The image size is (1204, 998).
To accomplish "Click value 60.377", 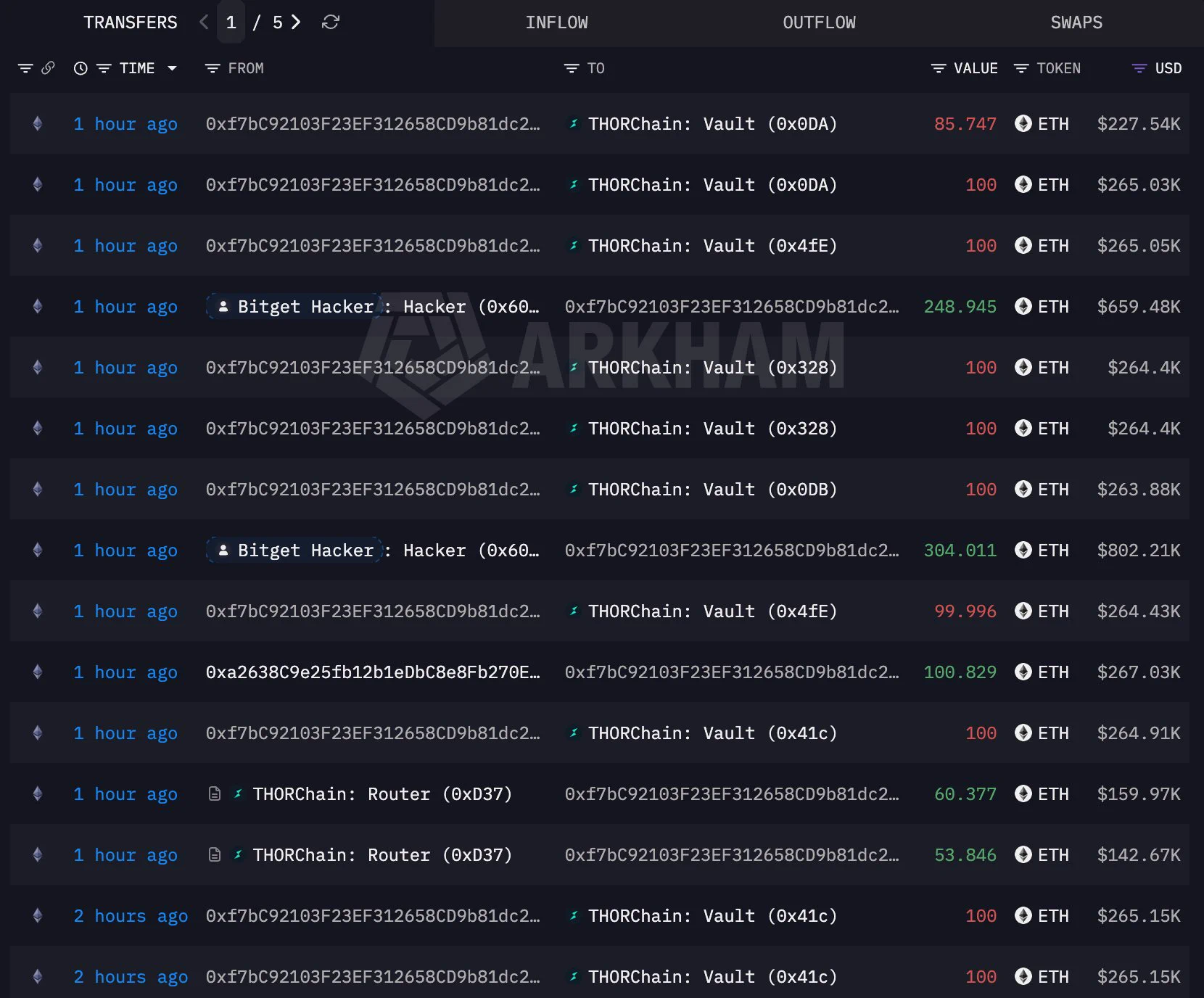I will point(965,794).
